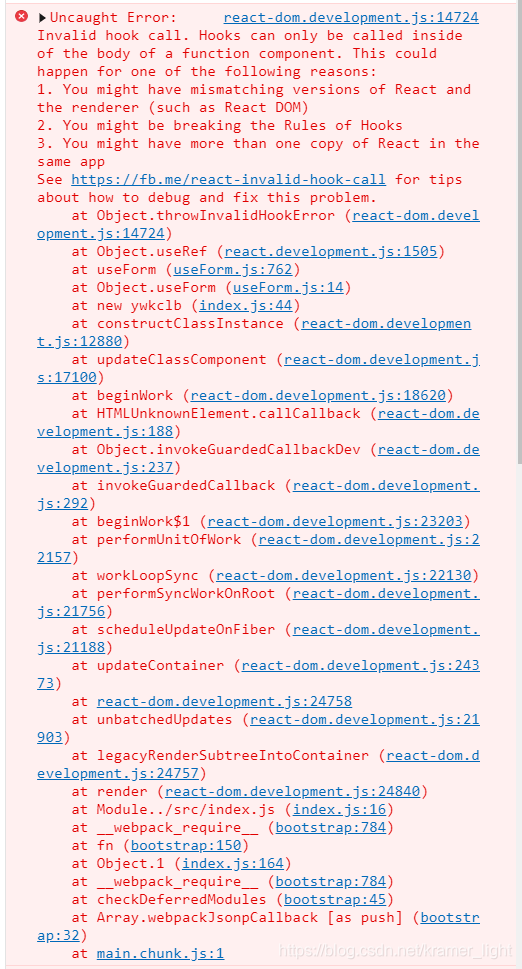
Task: Open react-dom link after updateClassComponent
Action: tap(382, 359)
